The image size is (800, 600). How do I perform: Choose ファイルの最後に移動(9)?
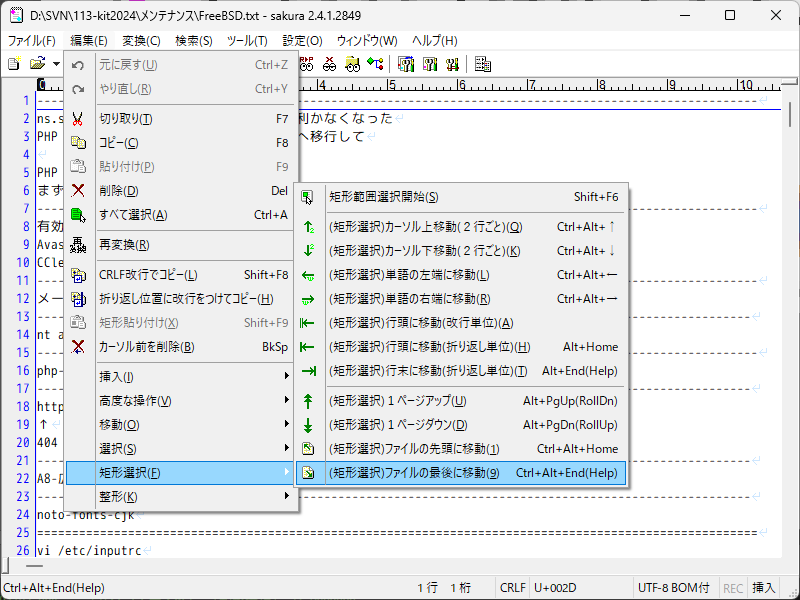[461, 473]
